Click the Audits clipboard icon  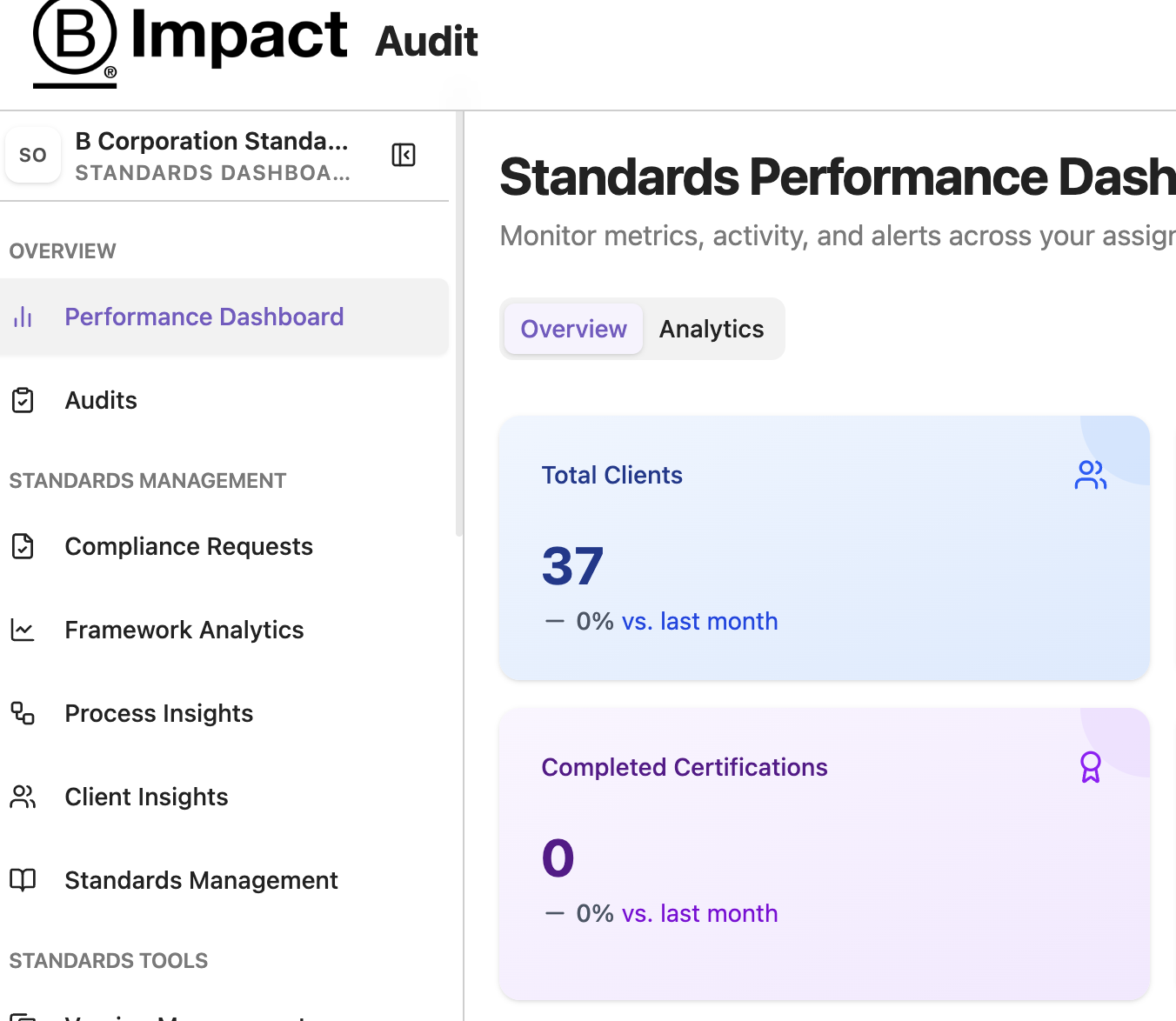tap(23, 400)
